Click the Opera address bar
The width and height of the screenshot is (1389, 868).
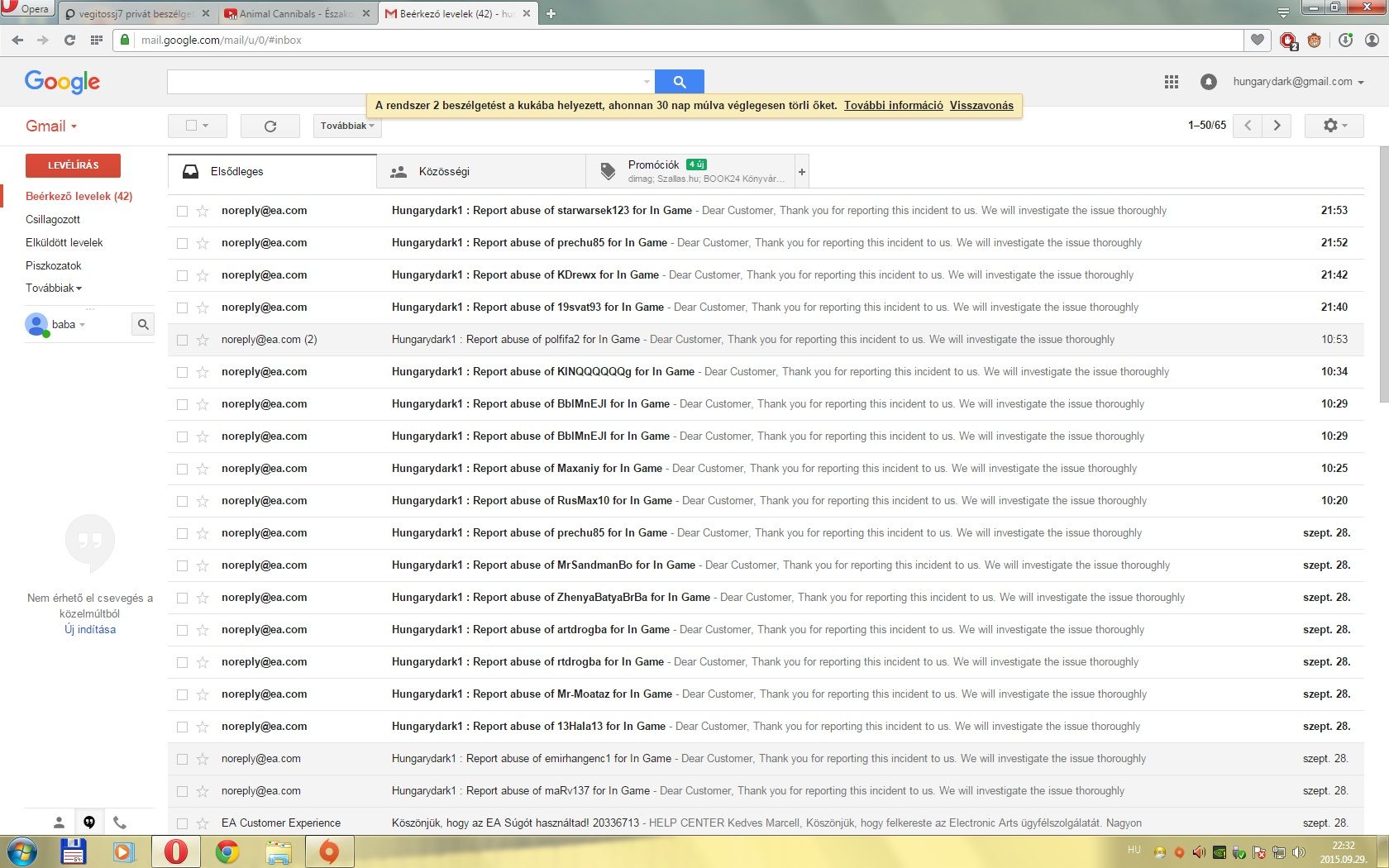[x=678, y=40]
